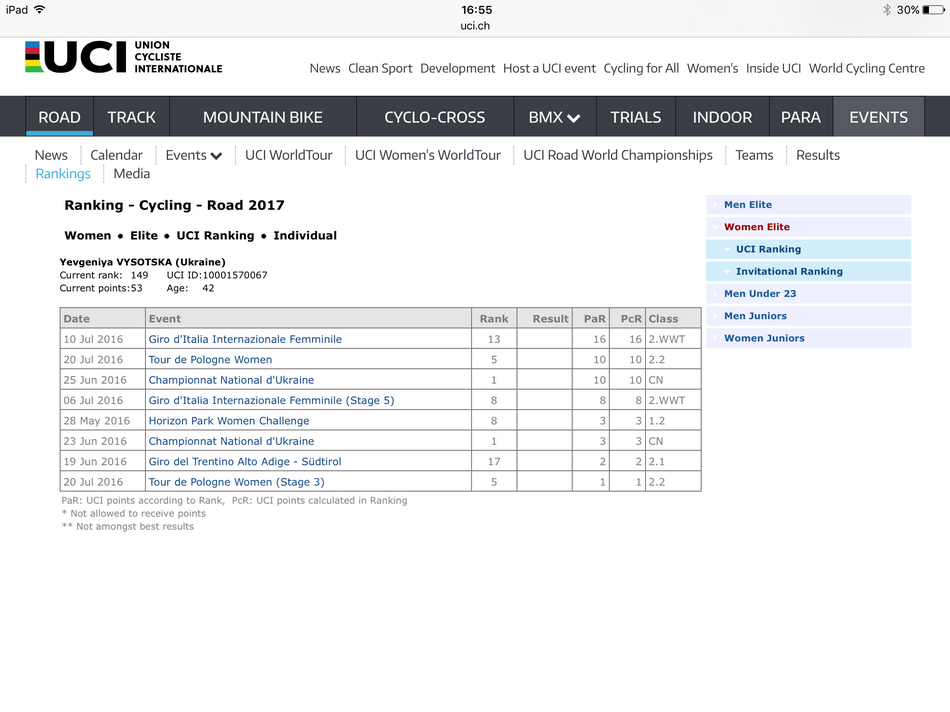The width and height of the screenshot is (950, 712).
Task: Click the Result column header
Action: tap(545, 318)
